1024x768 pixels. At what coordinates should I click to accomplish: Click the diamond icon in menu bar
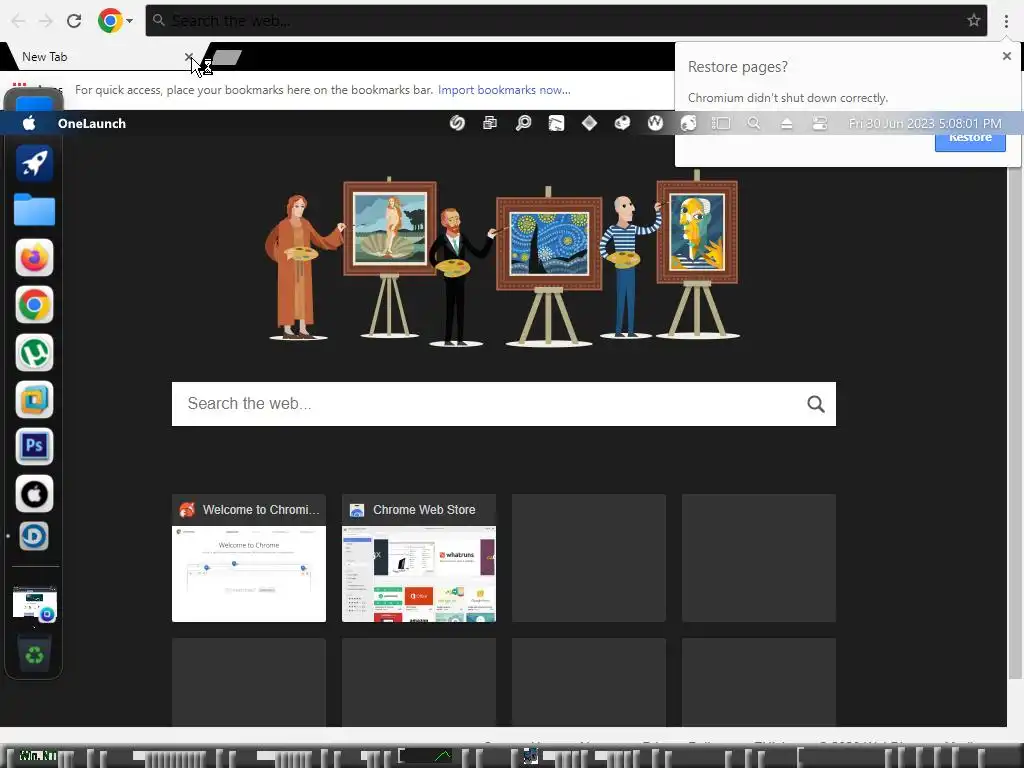coord(589,123)
